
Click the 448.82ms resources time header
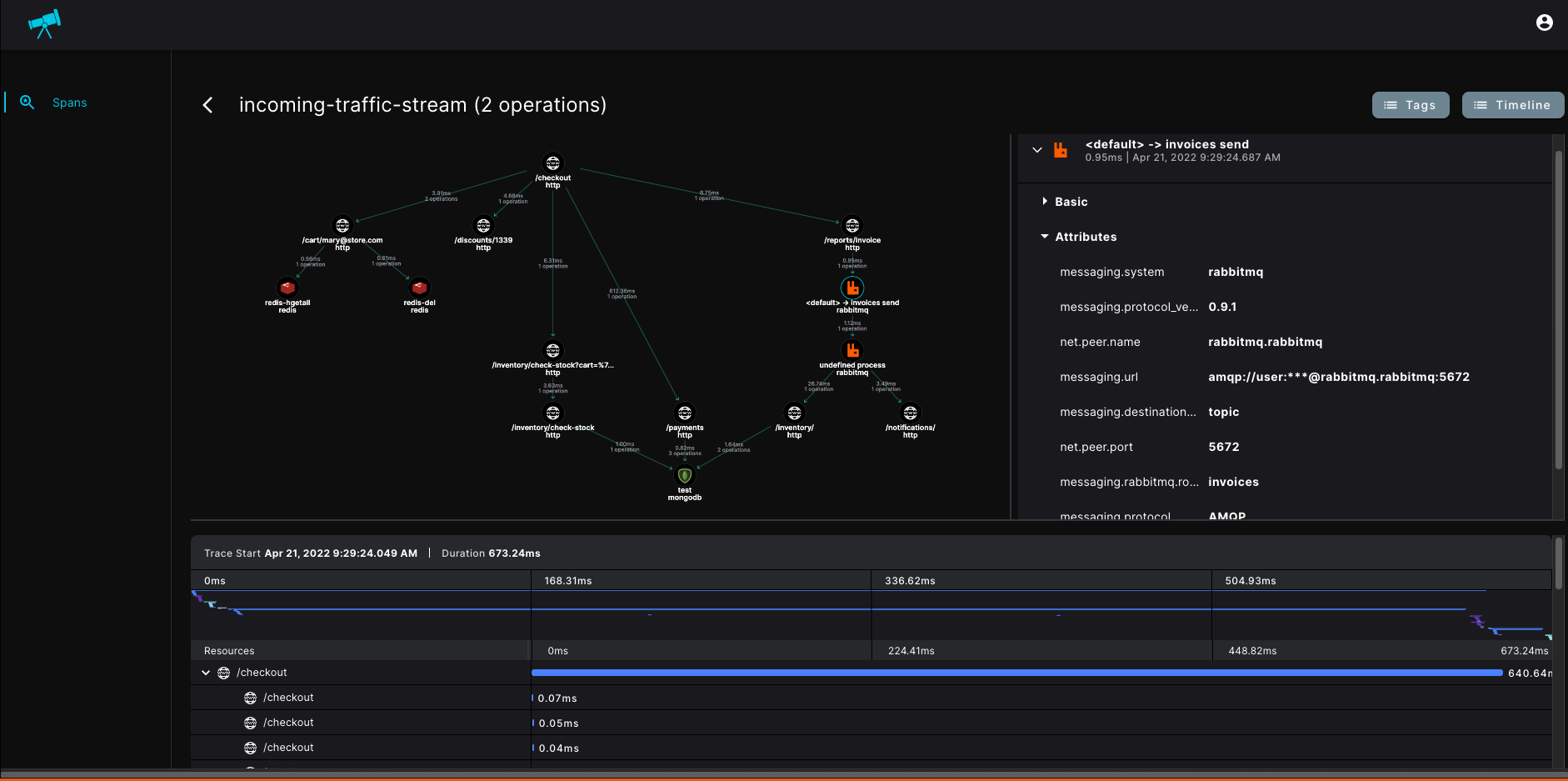point(1252,651)
